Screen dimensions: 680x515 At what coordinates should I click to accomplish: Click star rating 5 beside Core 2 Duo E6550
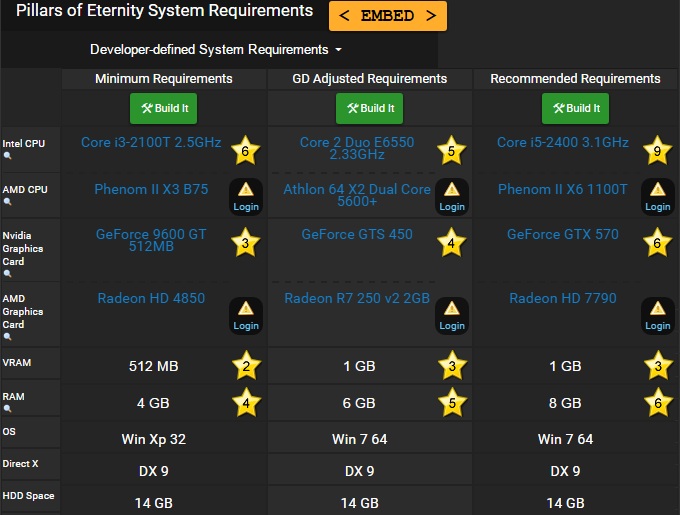[x=451, y=150]
